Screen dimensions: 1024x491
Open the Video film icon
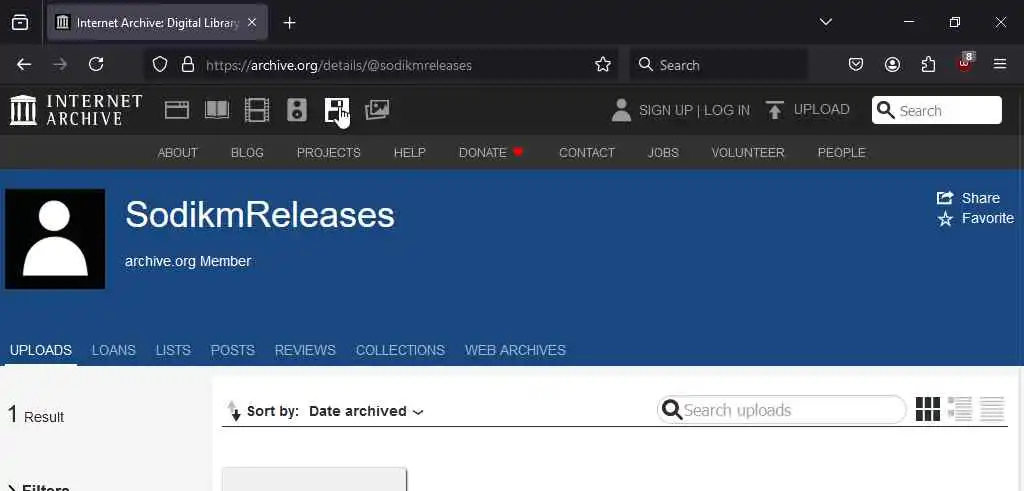(257, 110)
